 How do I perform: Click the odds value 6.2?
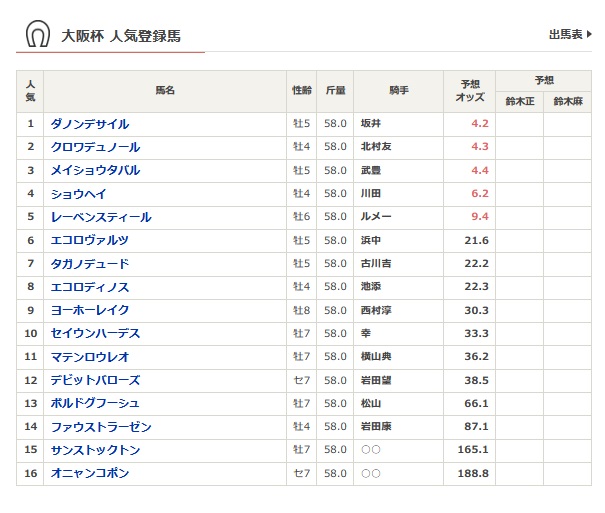(480, 193)
